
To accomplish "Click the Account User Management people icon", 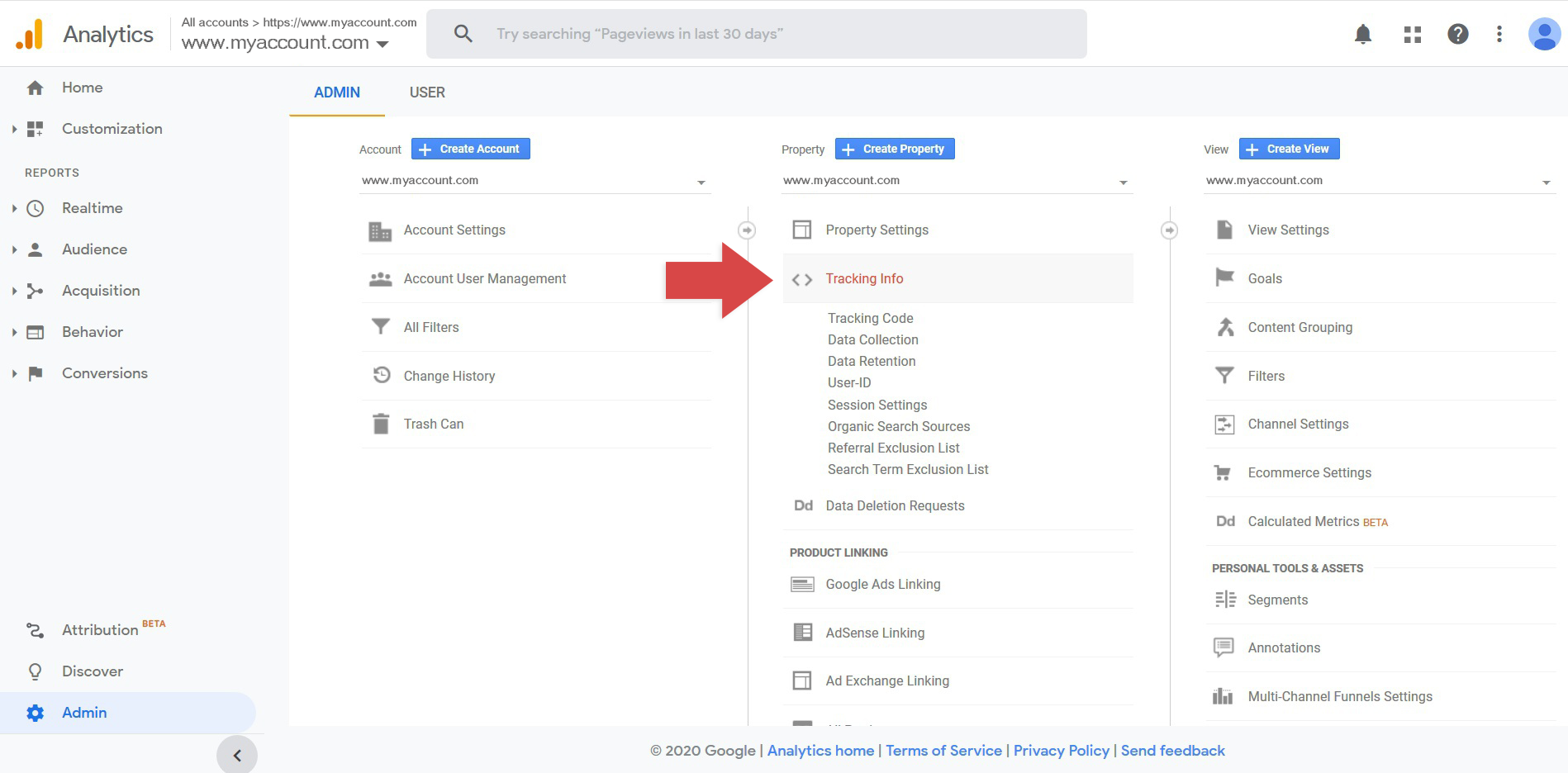I will point(380,279).
